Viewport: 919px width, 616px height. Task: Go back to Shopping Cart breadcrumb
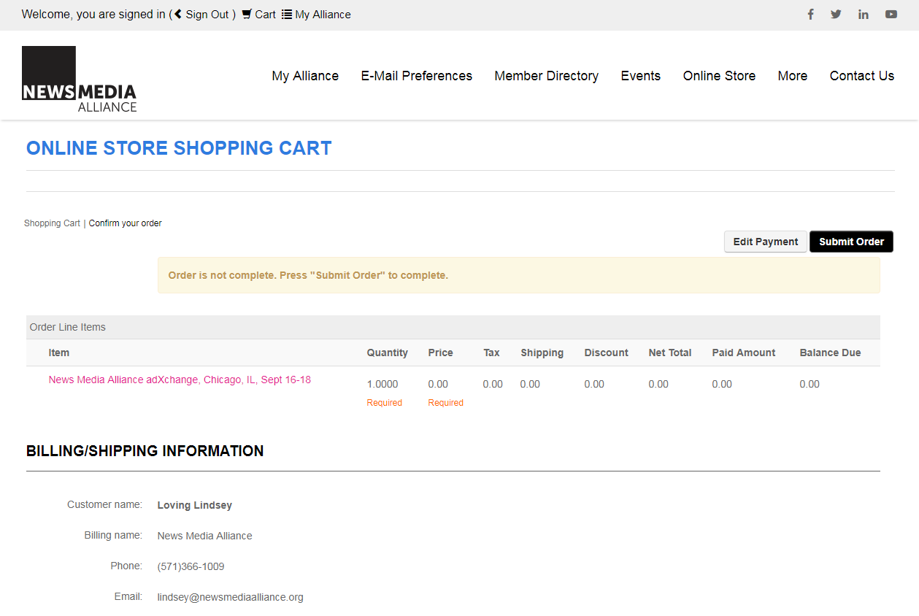[52, 223]
